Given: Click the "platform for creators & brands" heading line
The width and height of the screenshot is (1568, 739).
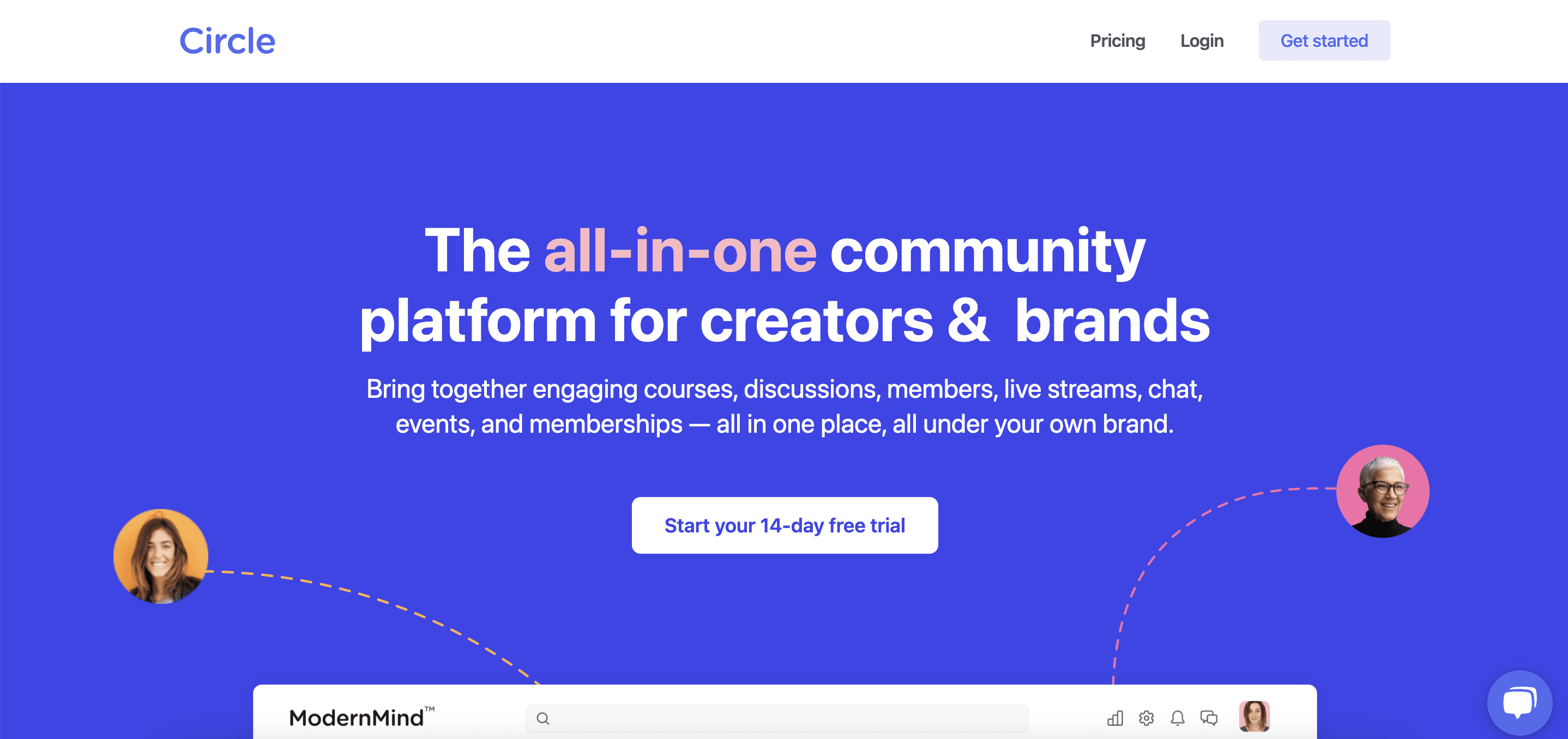Looking at the screenshot, I should click(784, 320).
